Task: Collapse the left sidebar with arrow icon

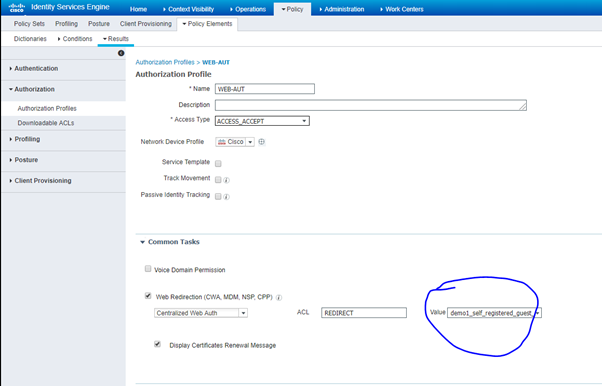Action: pos(121,53)
